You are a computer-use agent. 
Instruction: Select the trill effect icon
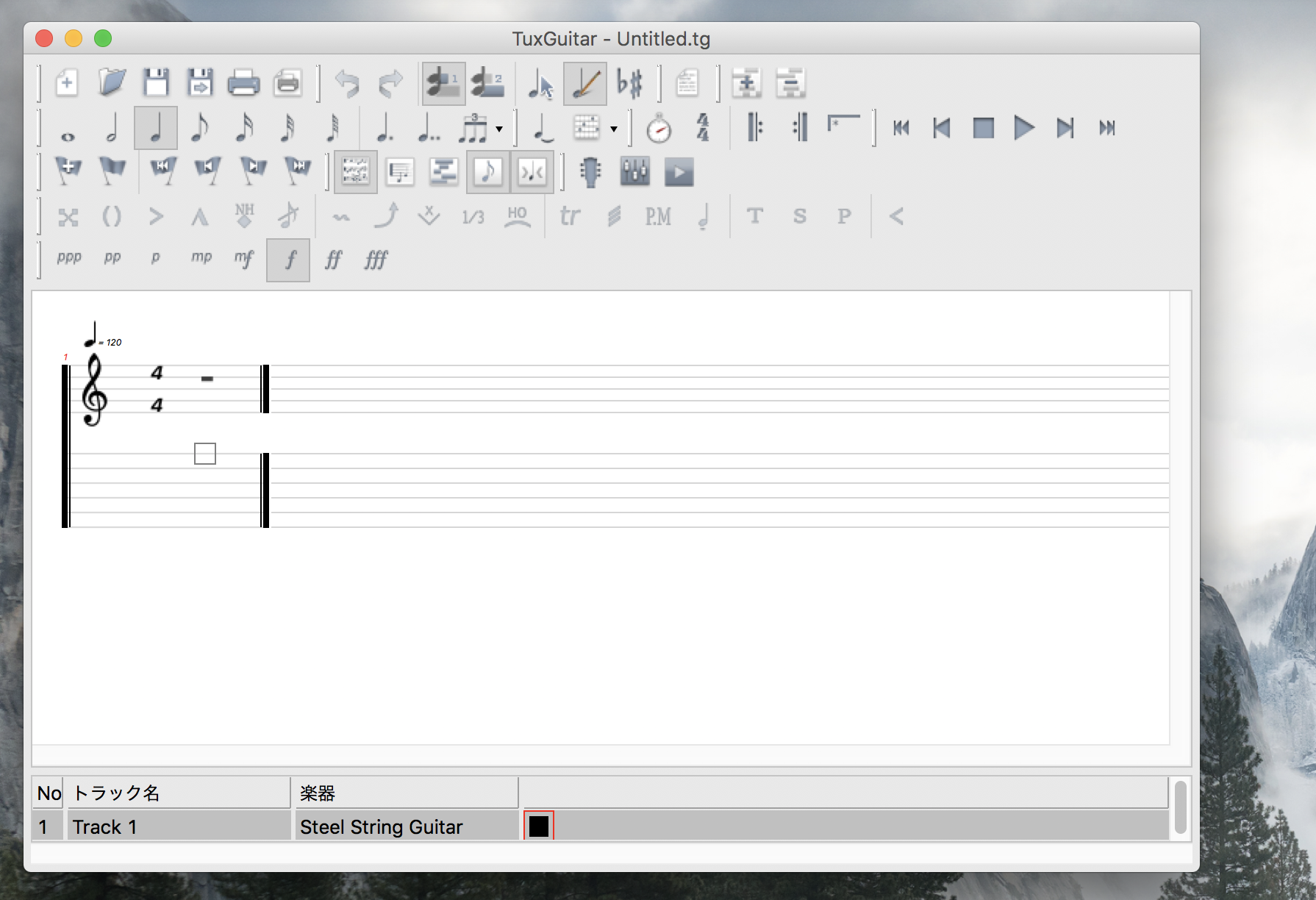570,216
